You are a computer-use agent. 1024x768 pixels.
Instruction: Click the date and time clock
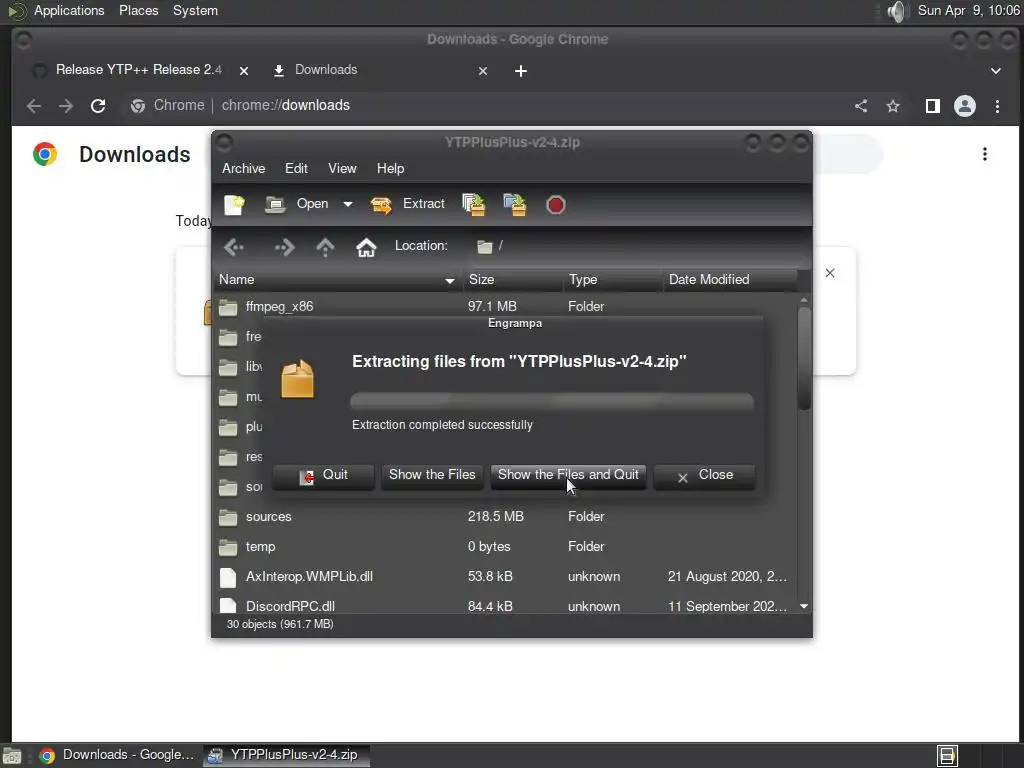968,10
